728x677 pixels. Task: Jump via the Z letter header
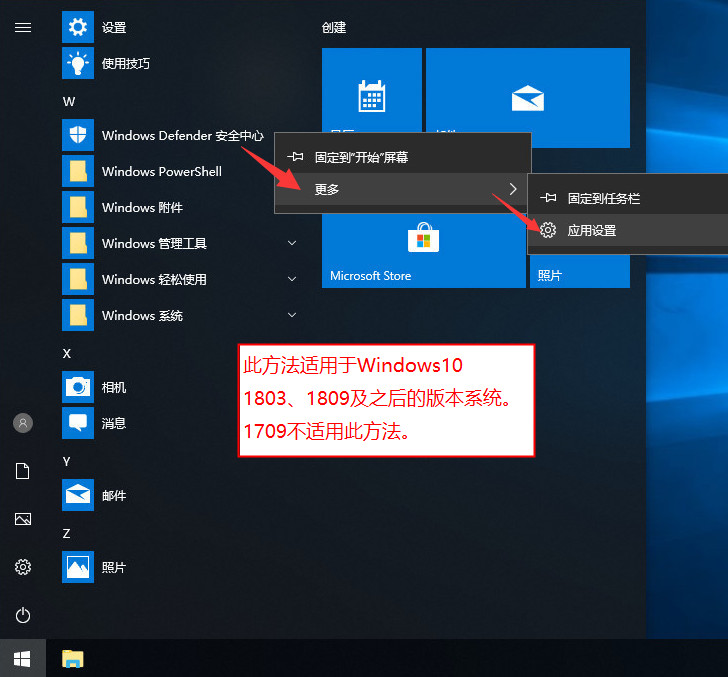point(66,534)
